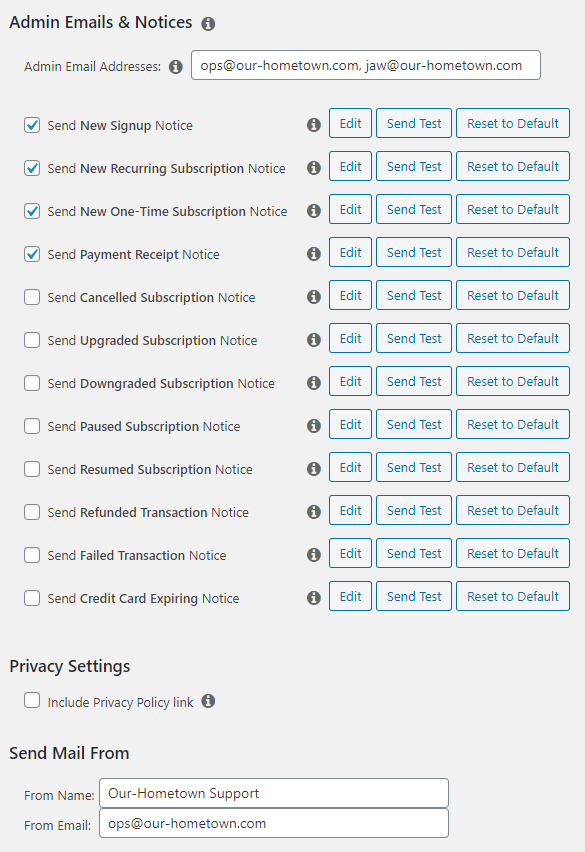Screen dimensions: 585x852
Task: Click info icon for New Signup Notice
Action: [x=313, y=125]
